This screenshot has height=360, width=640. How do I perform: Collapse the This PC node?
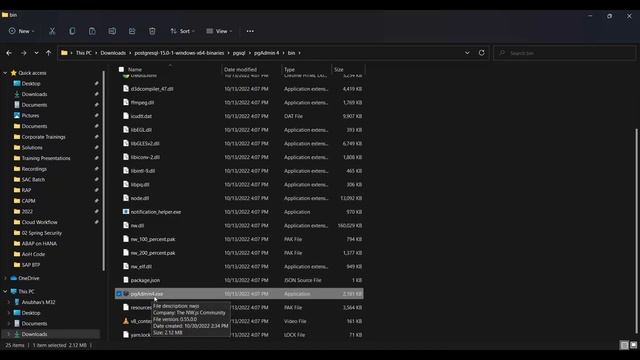(5, 291)
